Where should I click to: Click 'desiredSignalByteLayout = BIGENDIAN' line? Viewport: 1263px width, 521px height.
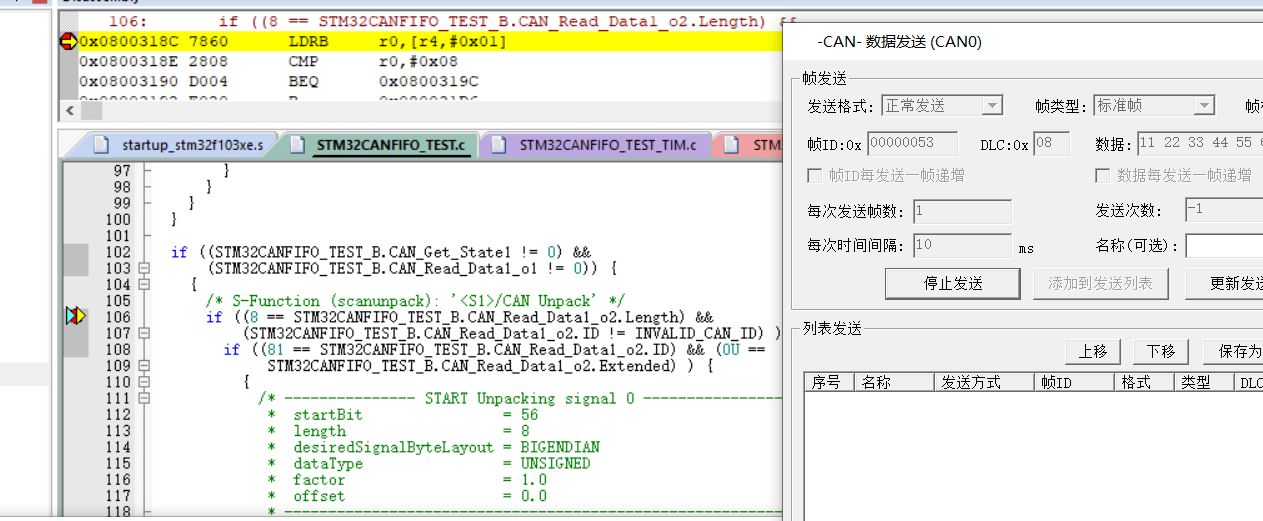434,447
